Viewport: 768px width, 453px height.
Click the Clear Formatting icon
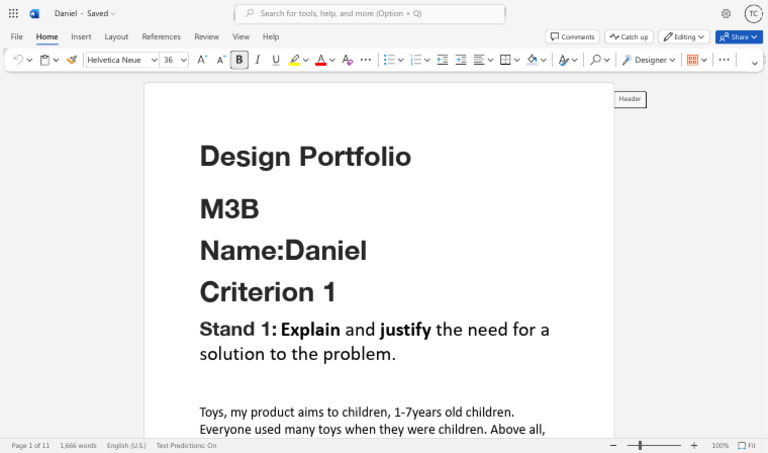point(347,60)
